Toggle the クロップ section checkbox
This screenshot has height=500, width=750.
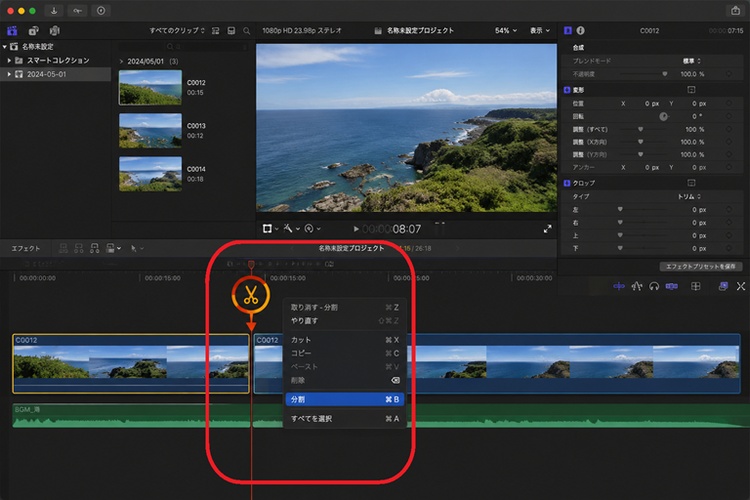[x=567, y=183]
